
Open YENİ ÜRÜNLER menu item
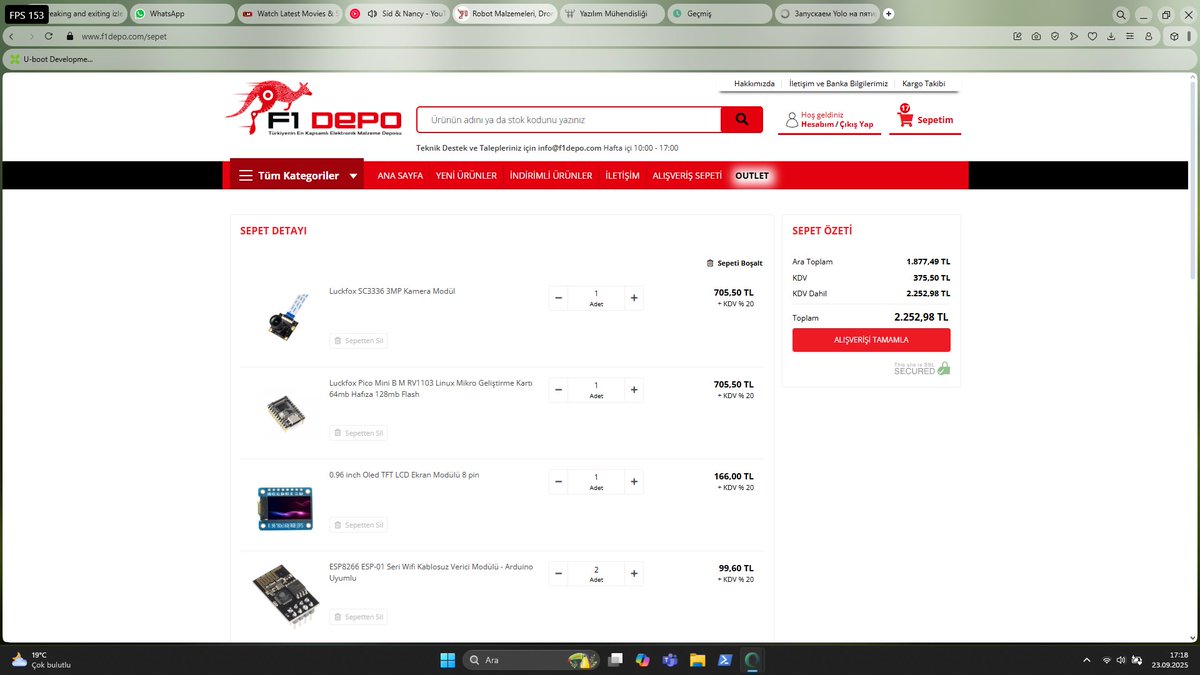(x=466, y=176)
